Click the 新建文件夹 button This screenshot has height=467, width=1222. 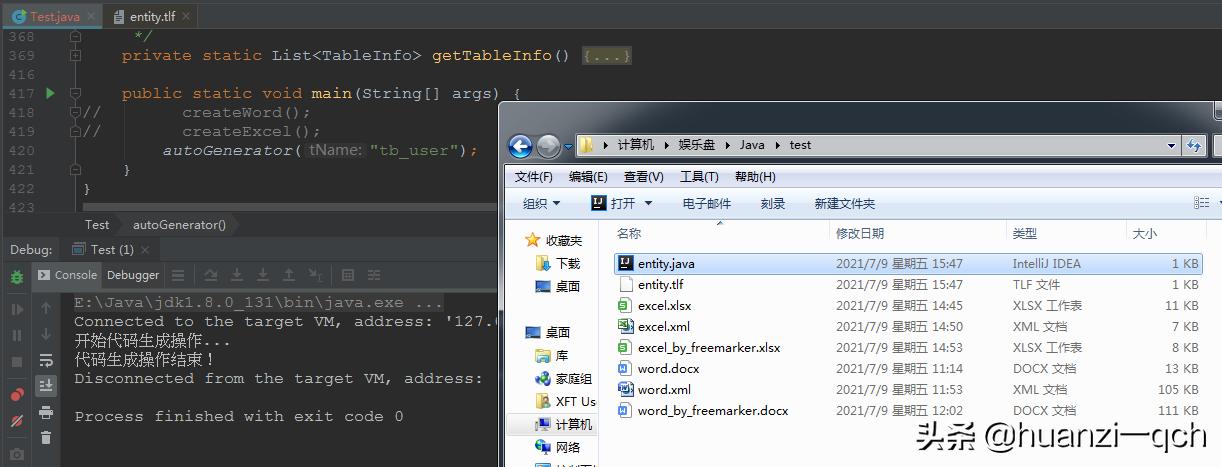point(844,203)
